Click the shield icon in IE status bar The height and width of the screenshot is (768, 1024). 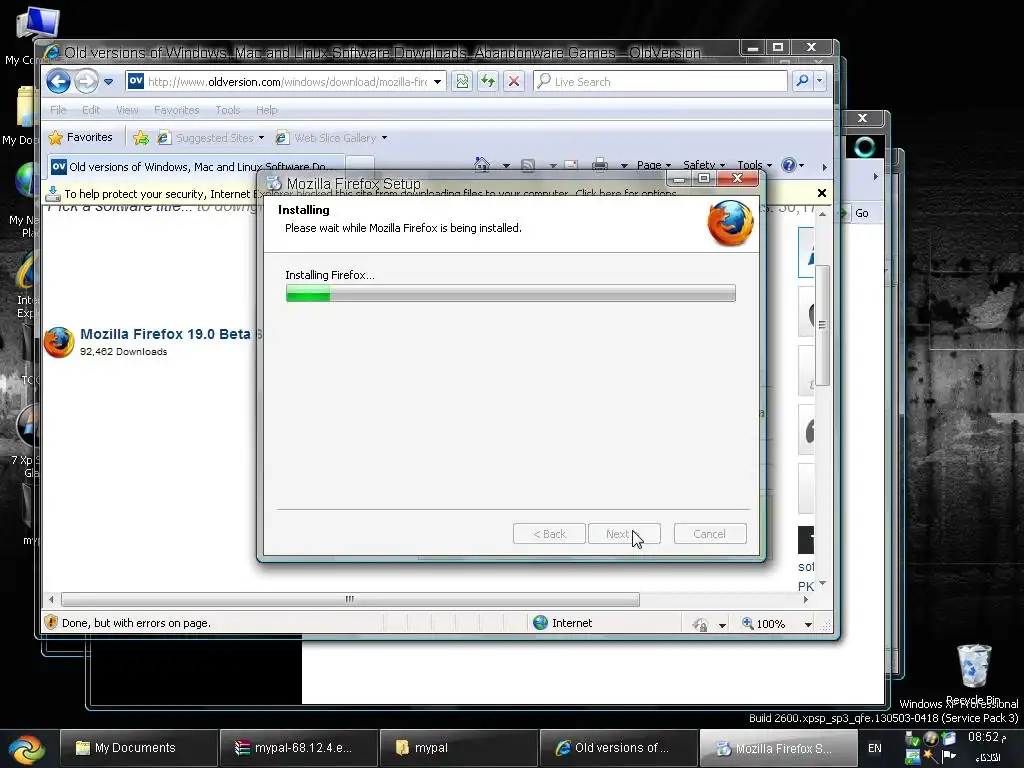(51, 622)
